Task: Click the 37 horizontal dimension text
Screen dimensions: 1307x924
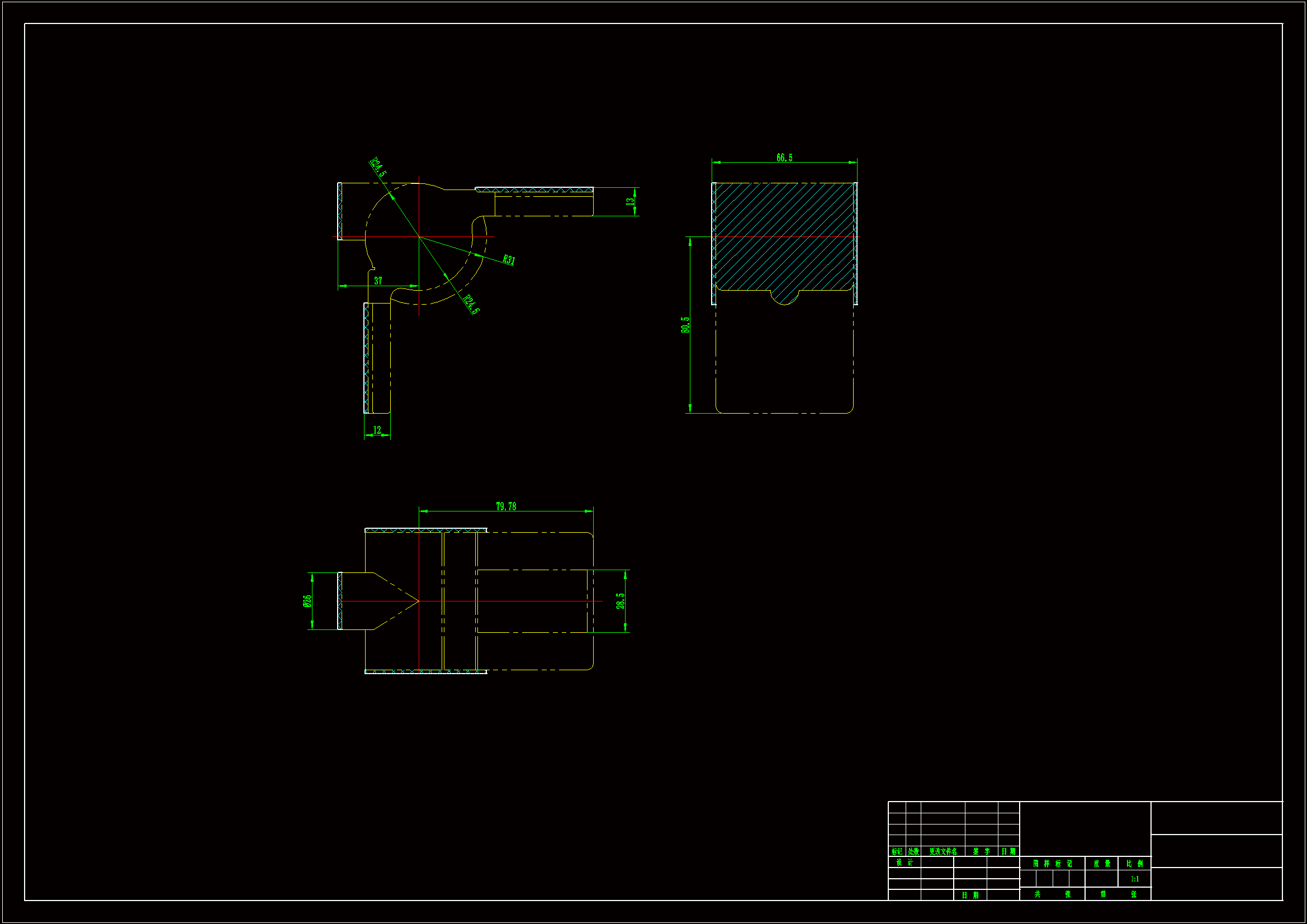Action: point(378,281)
